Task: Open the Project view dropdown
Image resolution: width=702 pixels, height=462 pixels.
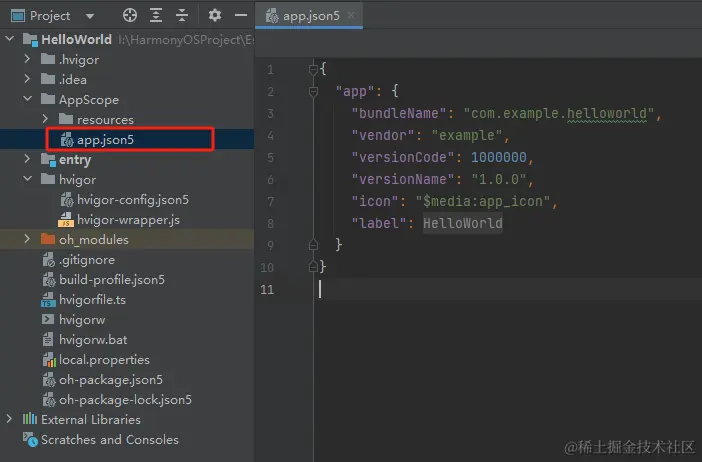Action: [x=90, y=17]
